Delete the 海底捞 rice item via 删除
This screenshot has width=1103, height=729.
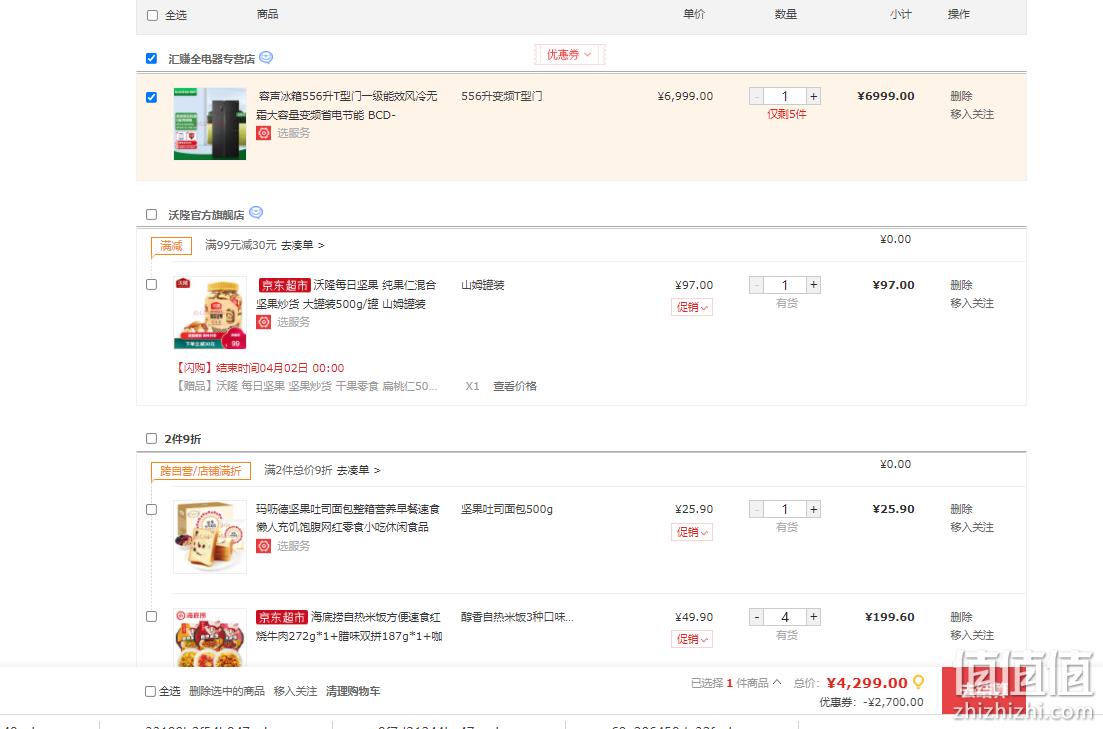click(x=961, y=617)
